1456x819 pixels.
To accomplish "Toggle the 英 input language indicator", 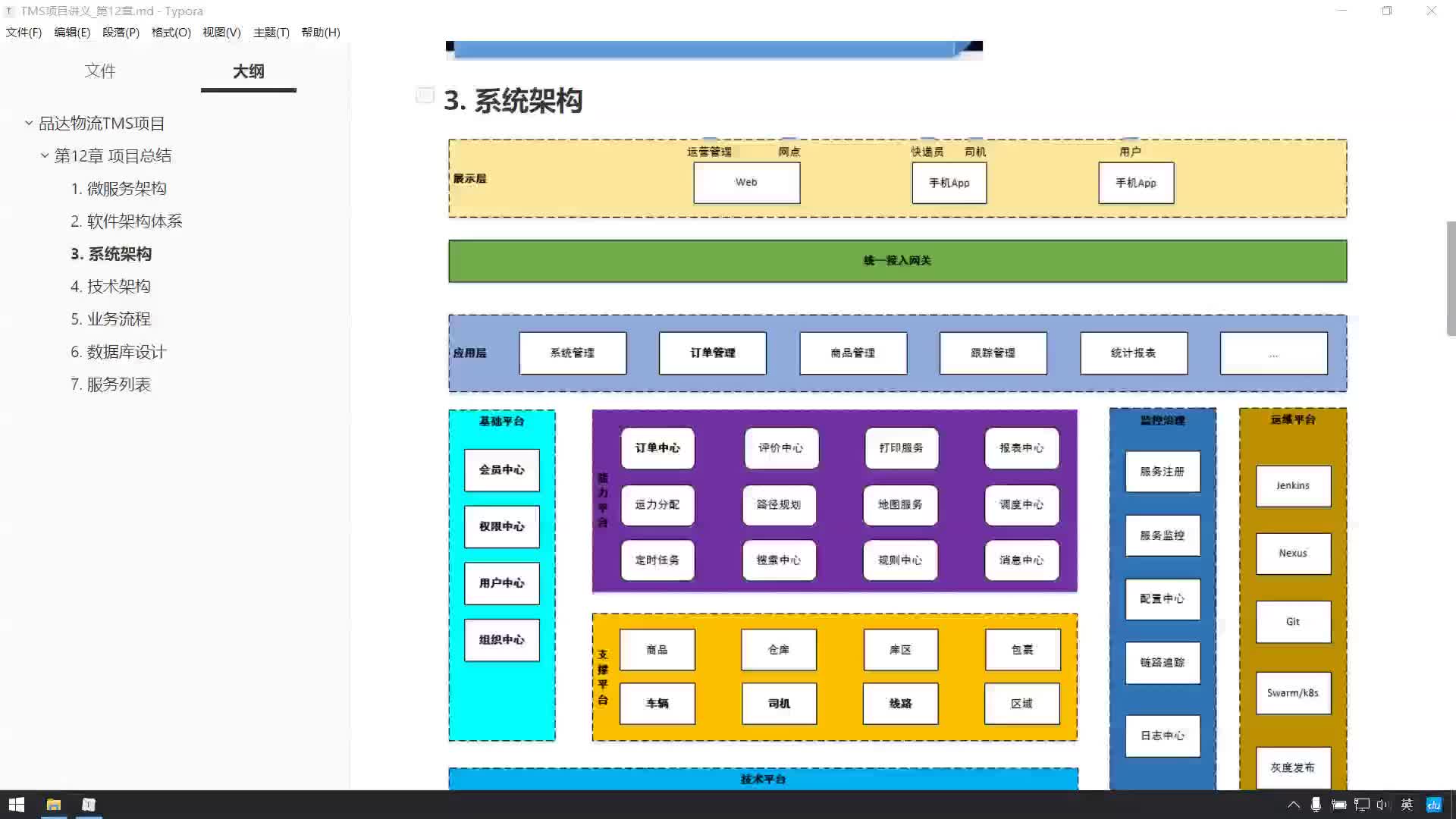I will 1407,805.
